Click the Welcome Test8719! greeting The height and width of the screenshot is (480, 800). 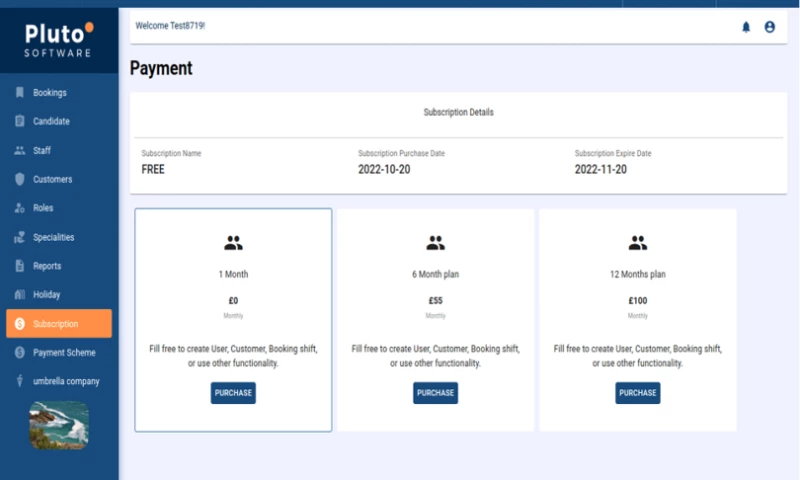(x=170, y=26)
